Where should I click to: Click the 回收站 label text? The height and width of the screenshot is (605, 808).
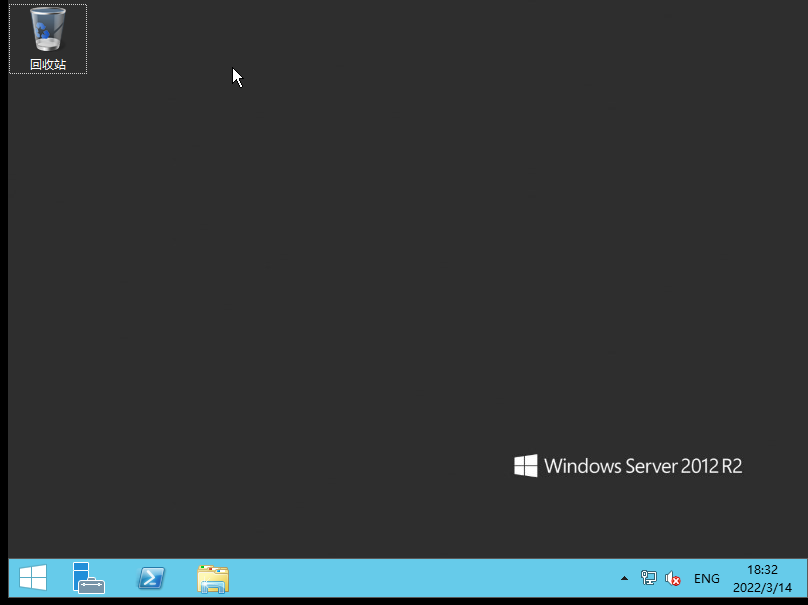pos(48,64)
